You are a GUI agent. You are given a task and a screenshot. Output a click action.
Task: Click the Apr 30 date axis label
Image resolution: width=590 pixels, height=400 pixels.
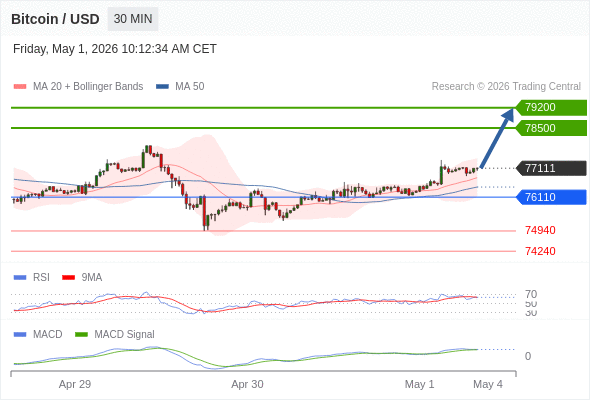click(x=247, y=384)
